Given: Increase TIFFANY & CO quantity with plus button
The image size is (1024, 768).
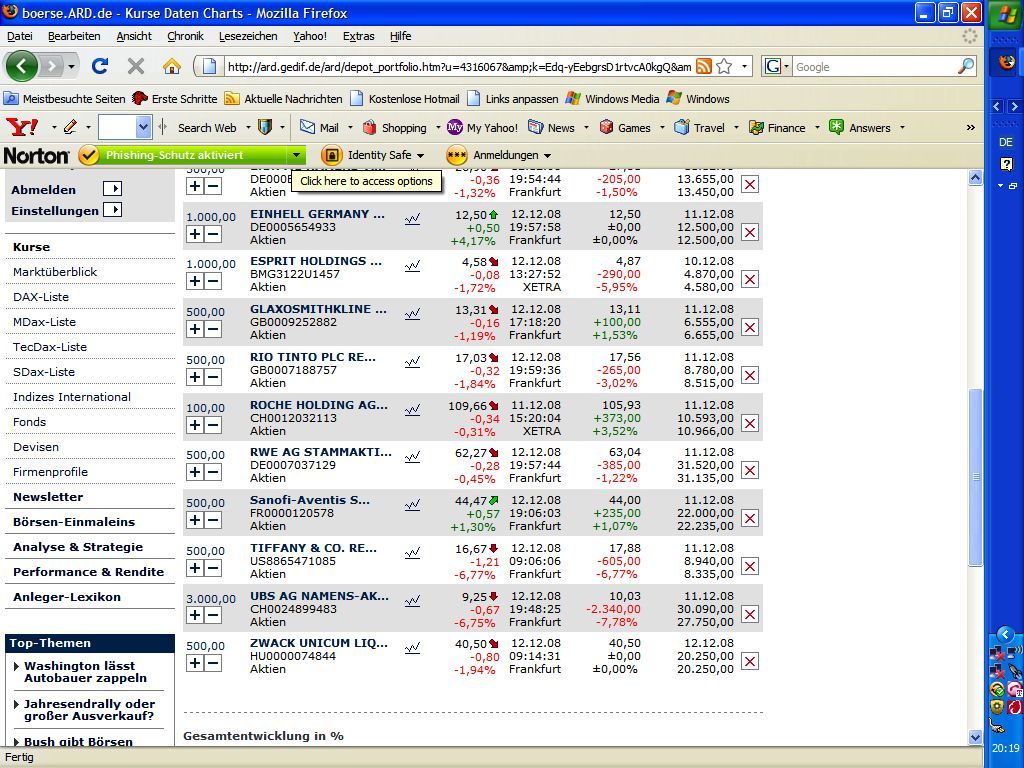Looking at the screenshot, I should [195, 568].
